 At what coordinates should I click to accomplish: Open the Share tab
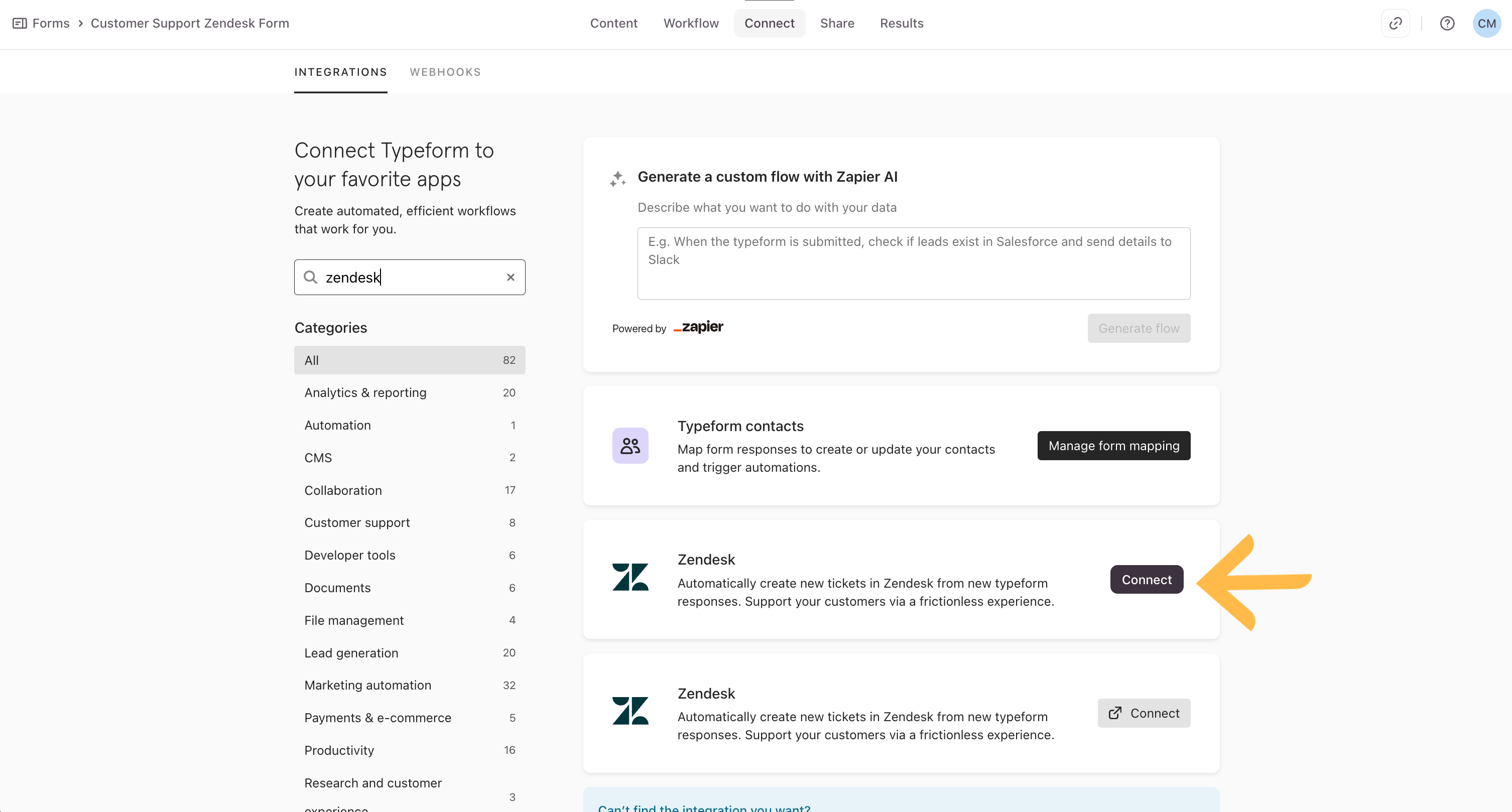click(836, 24)
